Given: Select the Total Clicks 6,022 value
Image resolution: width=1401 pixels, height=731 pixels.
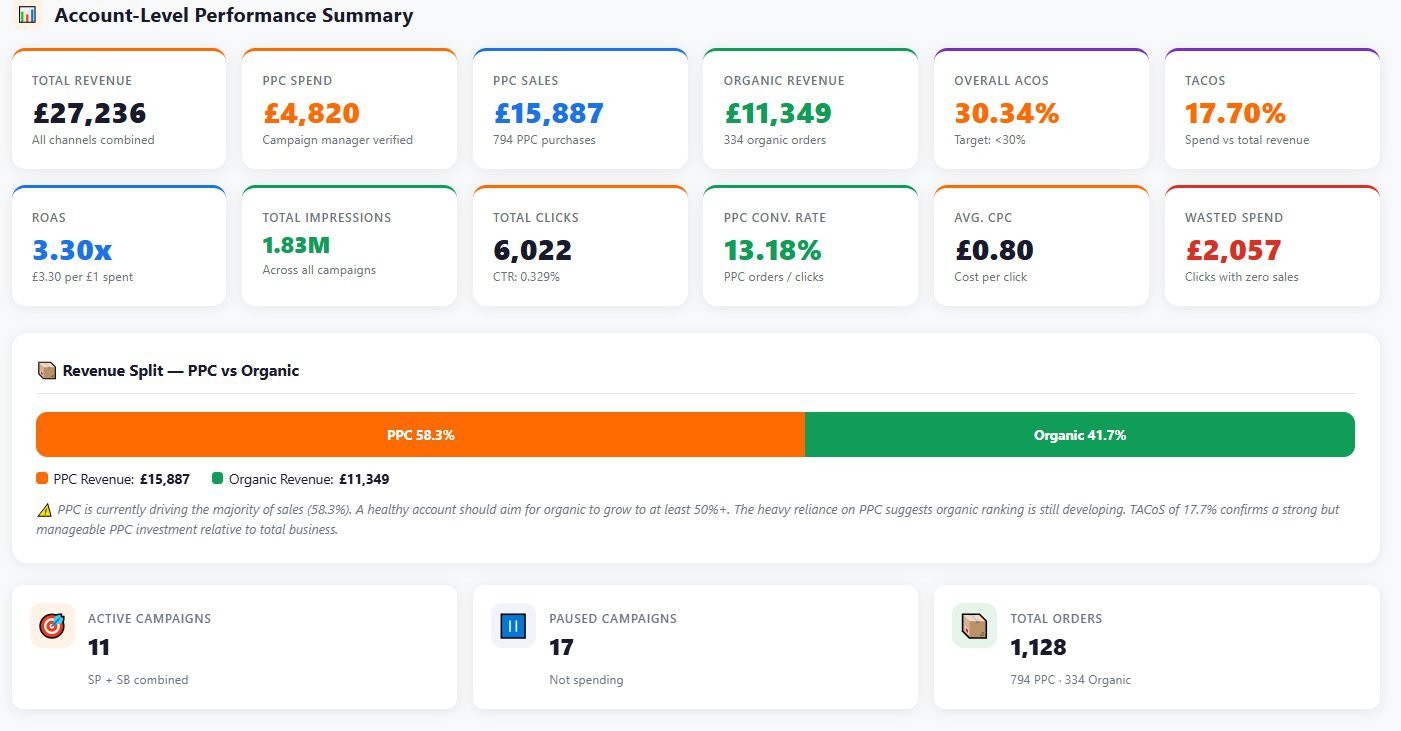Looking at the screenshot, I should (533, 250).
